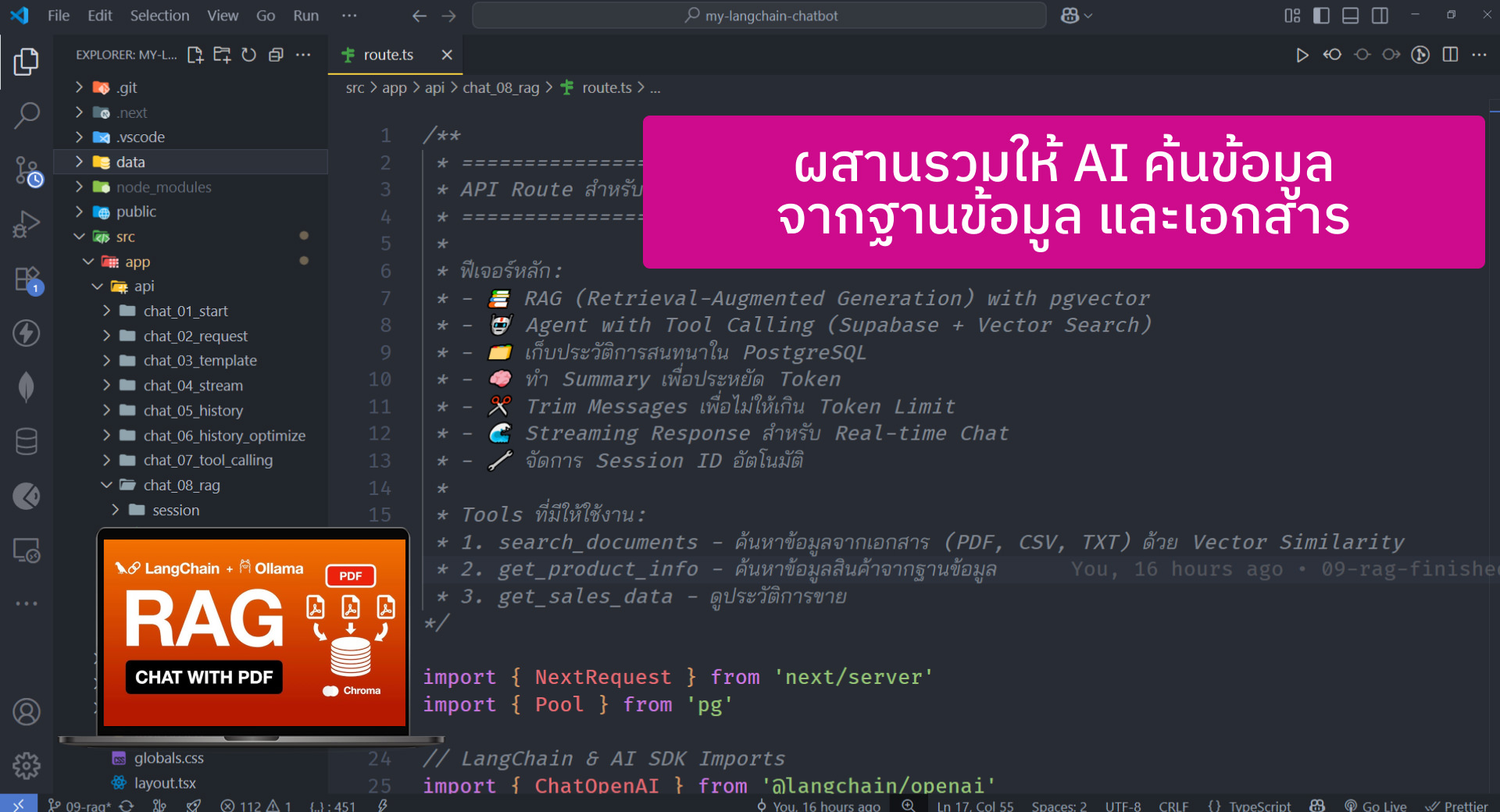Open the Manage gear icon

(x=27, y=766)
